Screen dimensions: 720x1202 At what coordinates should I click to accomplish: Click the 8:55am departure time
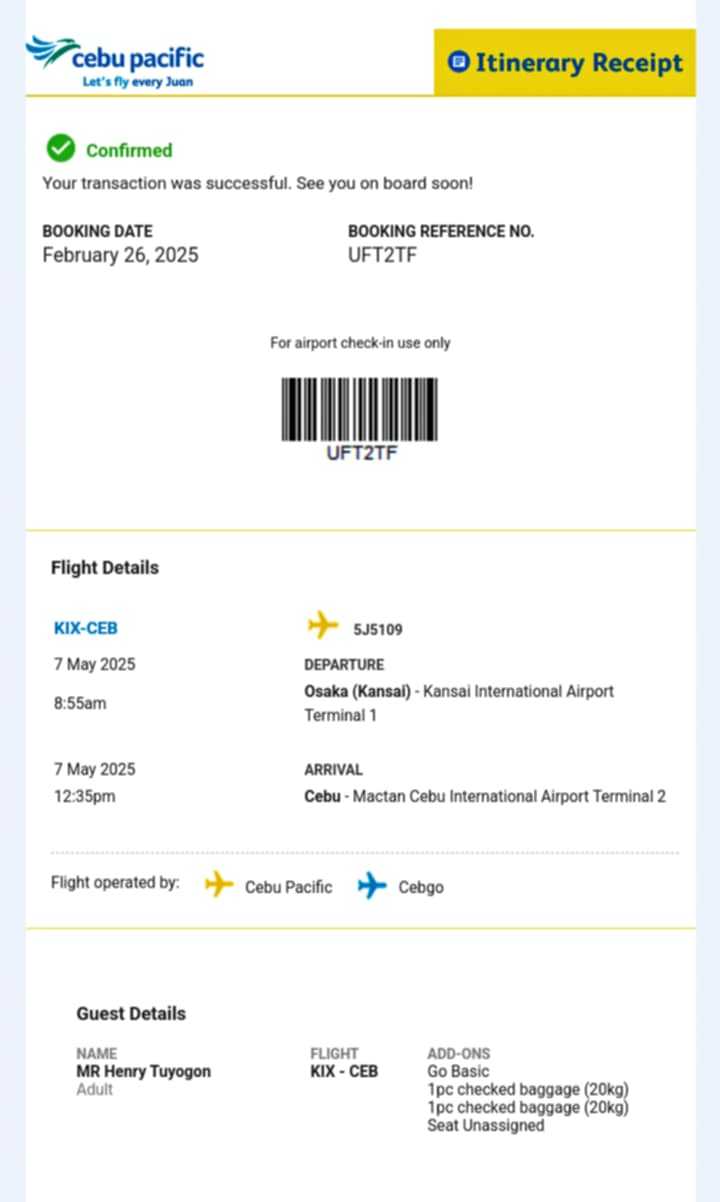pos(80,703)
